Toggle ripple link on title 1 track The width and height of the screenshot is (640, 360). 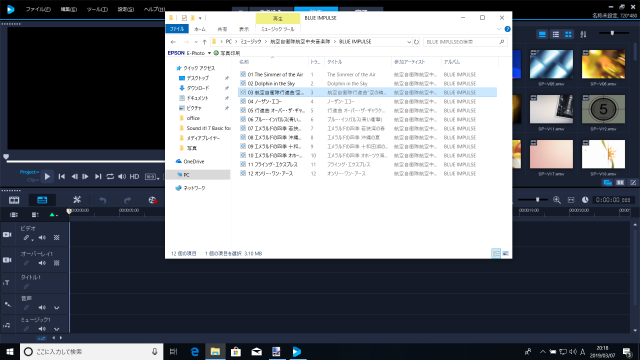[x=27, y=287]
